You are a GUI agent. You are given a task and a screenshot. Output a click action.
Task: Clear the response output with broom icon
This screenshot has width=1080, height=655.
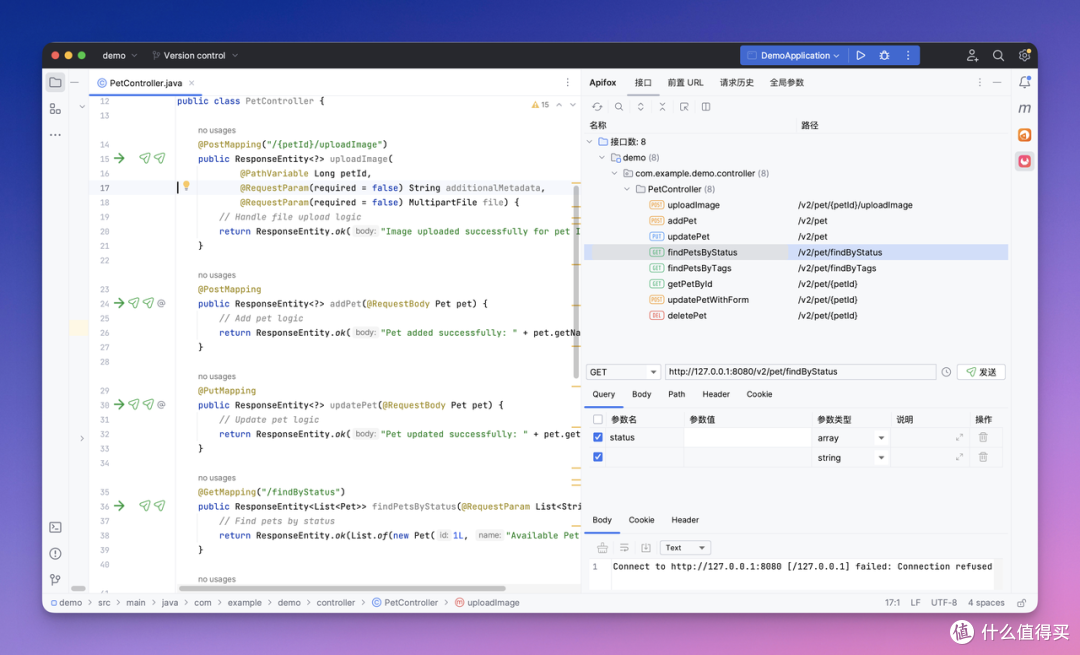point(602,548)
